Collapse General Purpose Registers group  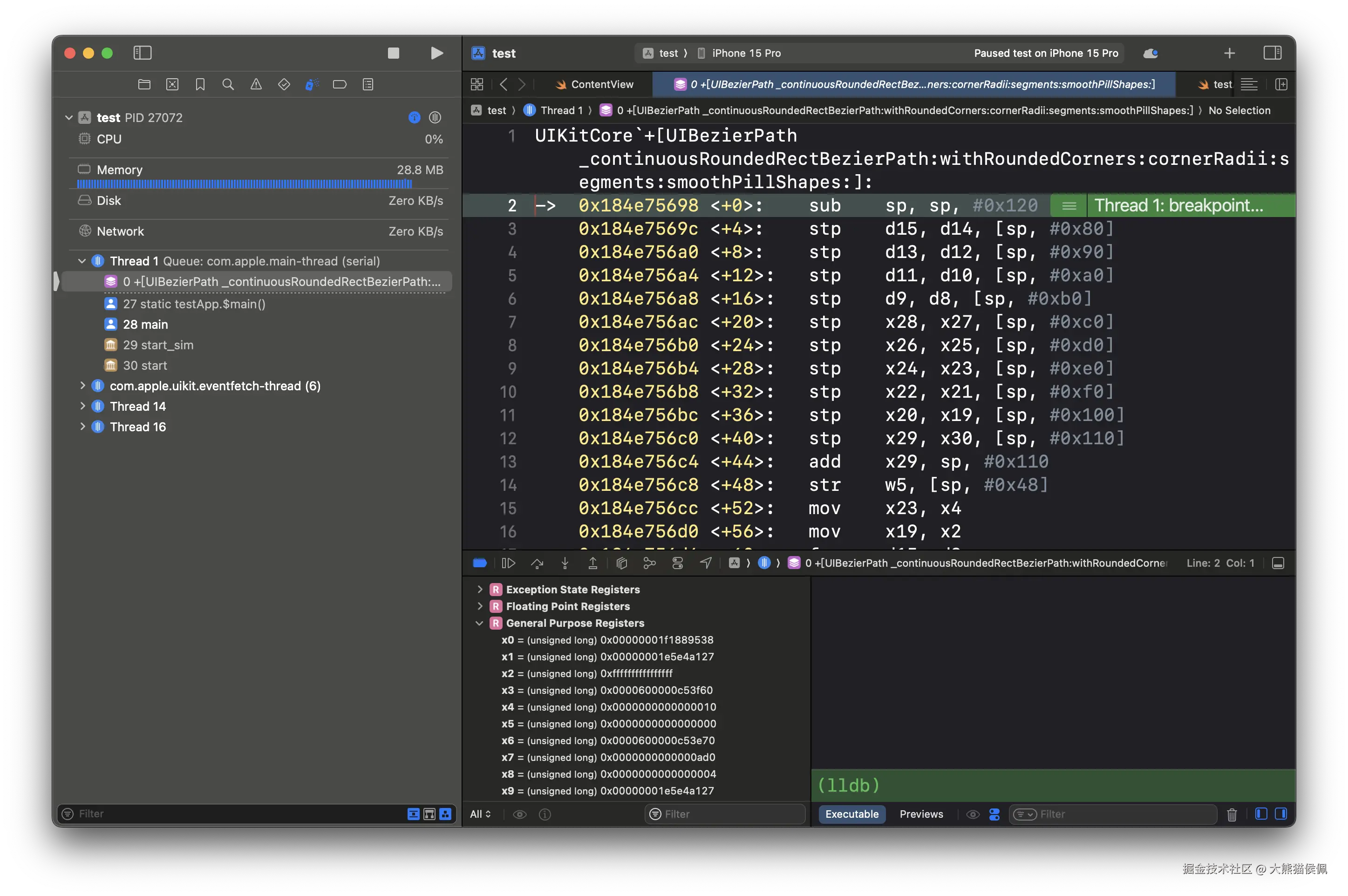[x=479, y=623]
